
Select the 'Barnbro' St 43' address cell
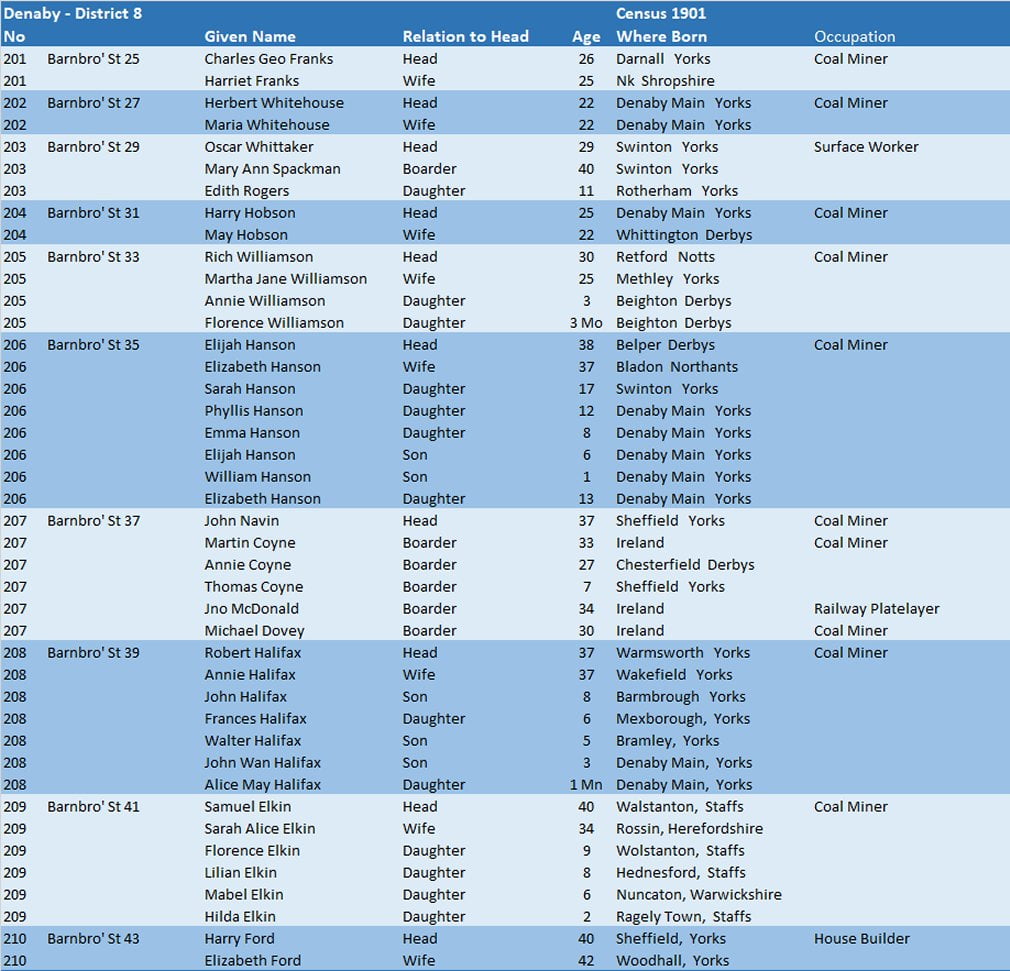point(93,939)
